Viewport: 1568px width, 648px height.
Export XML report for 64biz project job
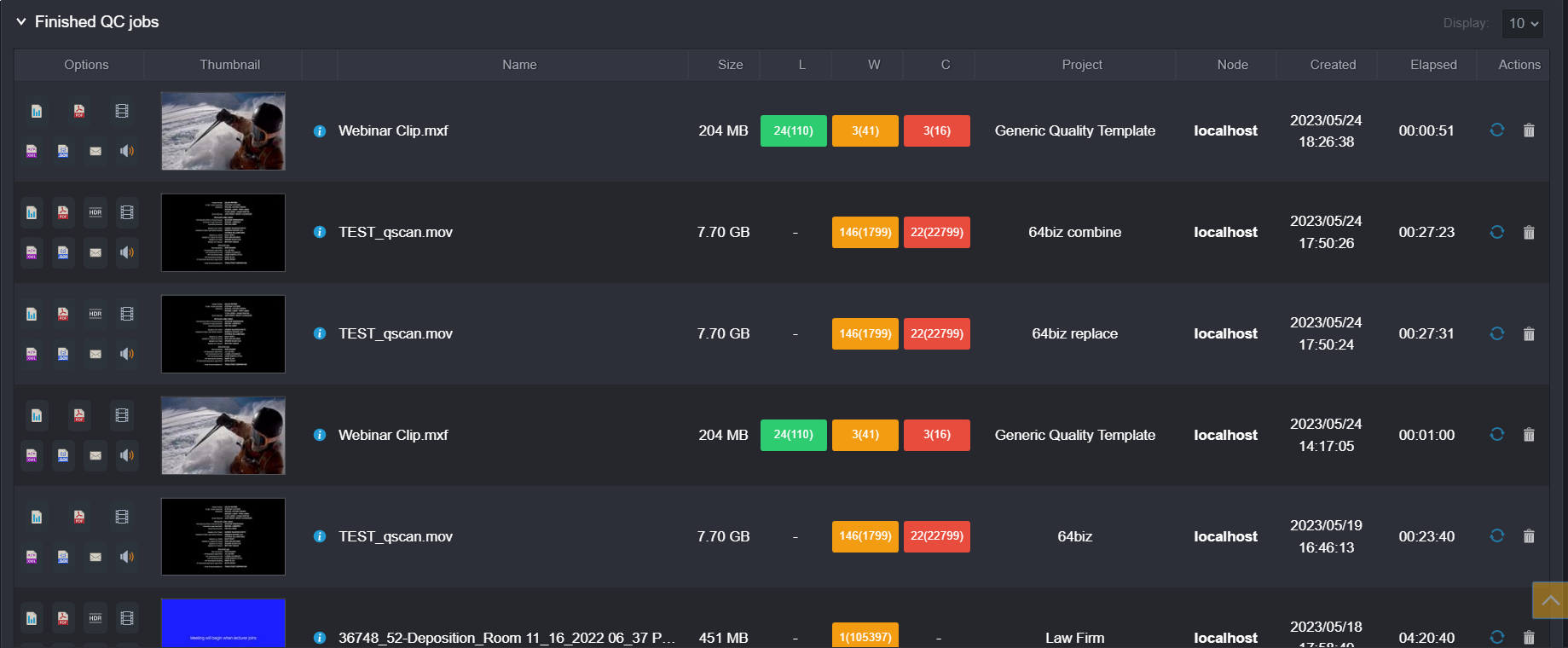tap(32, 557)
